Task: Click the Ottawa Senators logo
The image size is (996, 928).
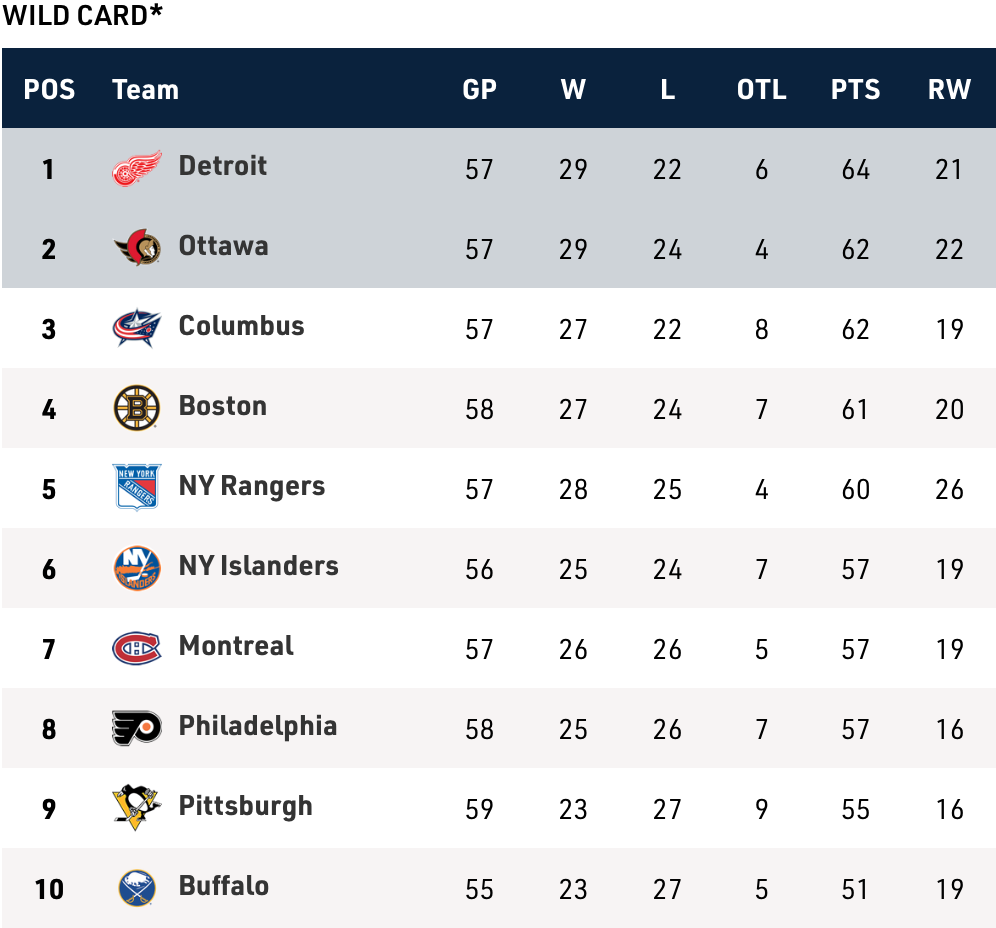Action: coord(136,248)
